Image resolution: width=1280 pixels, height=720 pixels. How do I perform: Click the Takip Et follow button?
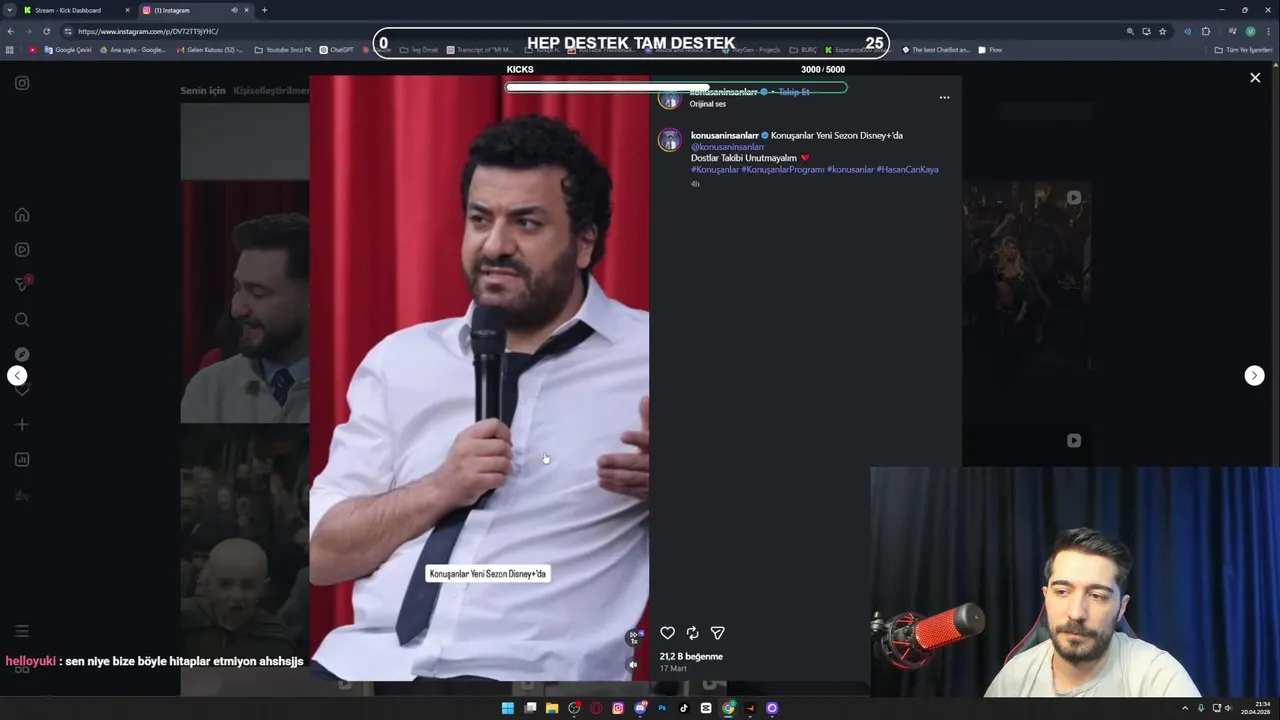(x=794, y=92)
